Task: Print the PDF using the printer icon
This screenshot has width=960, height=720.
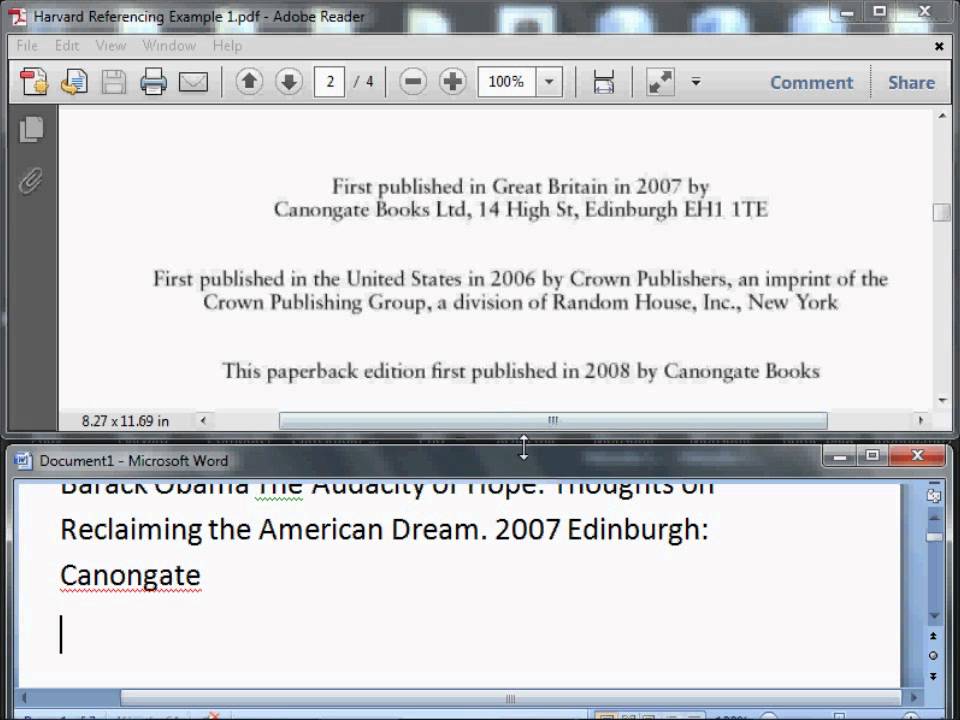Action: (153, 81)
